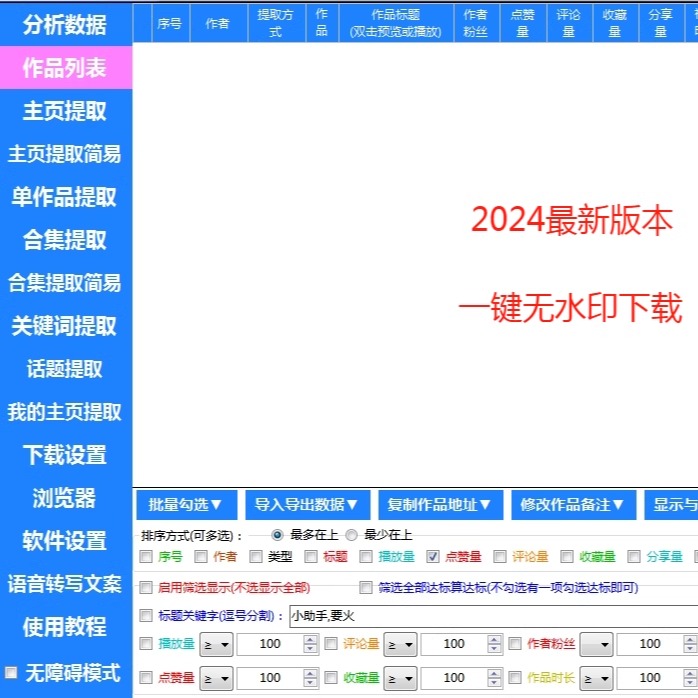Image resolution: width=698 pixels, height=698 pixels.
Task: Enable 标题关键字 filter checkbox
Action: 146,616
